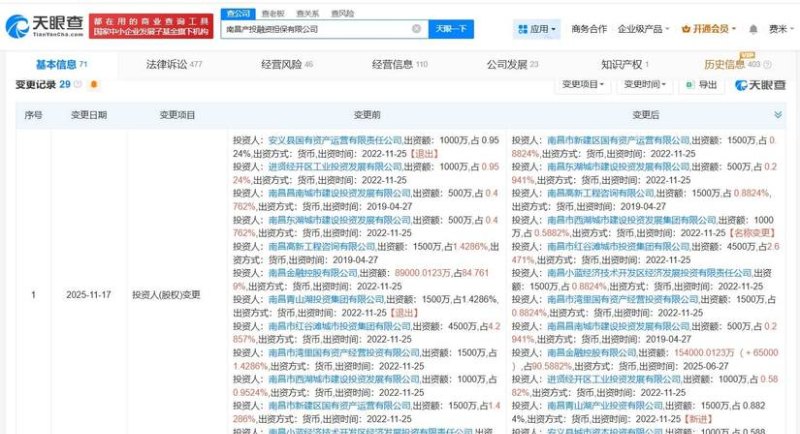
Task: Open 南昌金融控股有限公司 link in 变更前 column
Action: (x=313, y=273)
